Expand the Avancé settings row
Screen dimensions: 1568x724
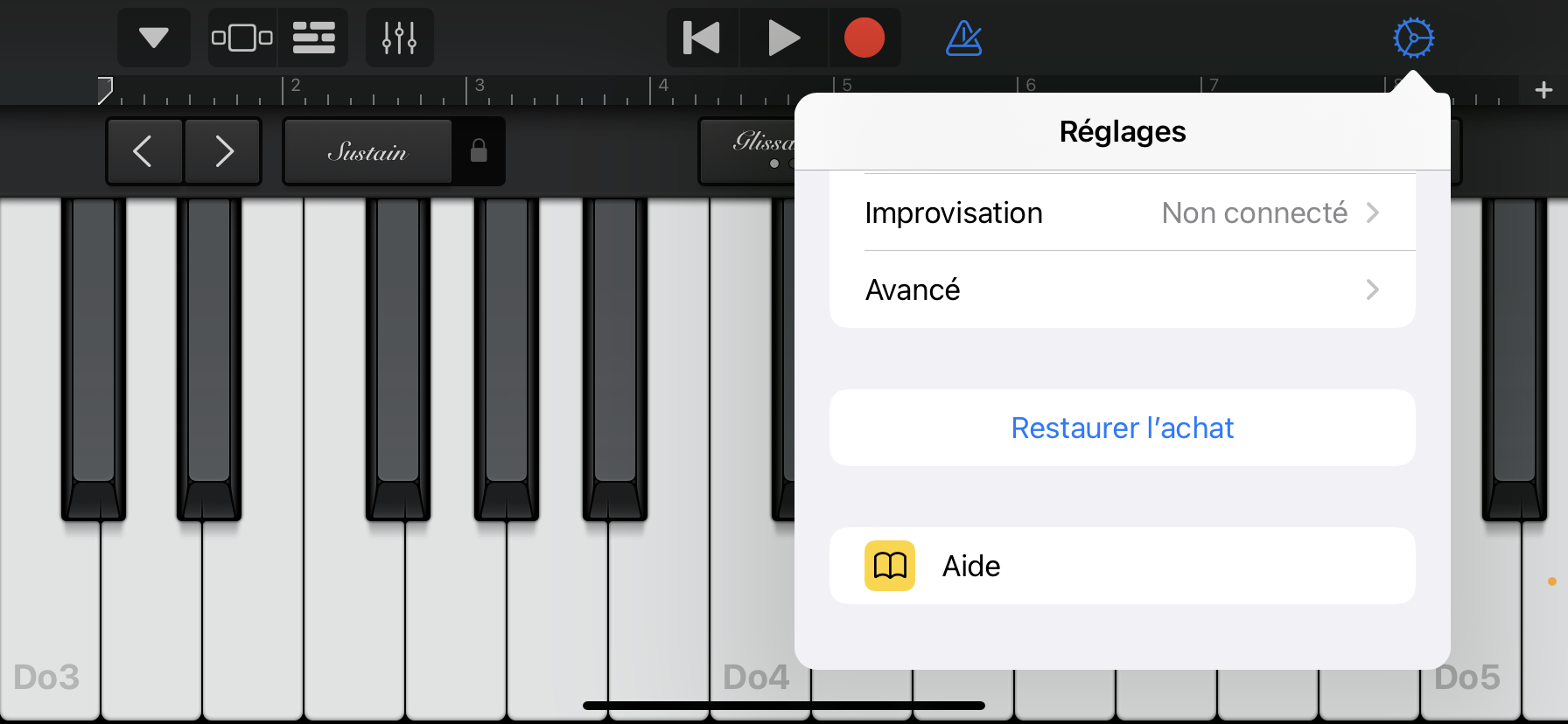click(1123, 289)
